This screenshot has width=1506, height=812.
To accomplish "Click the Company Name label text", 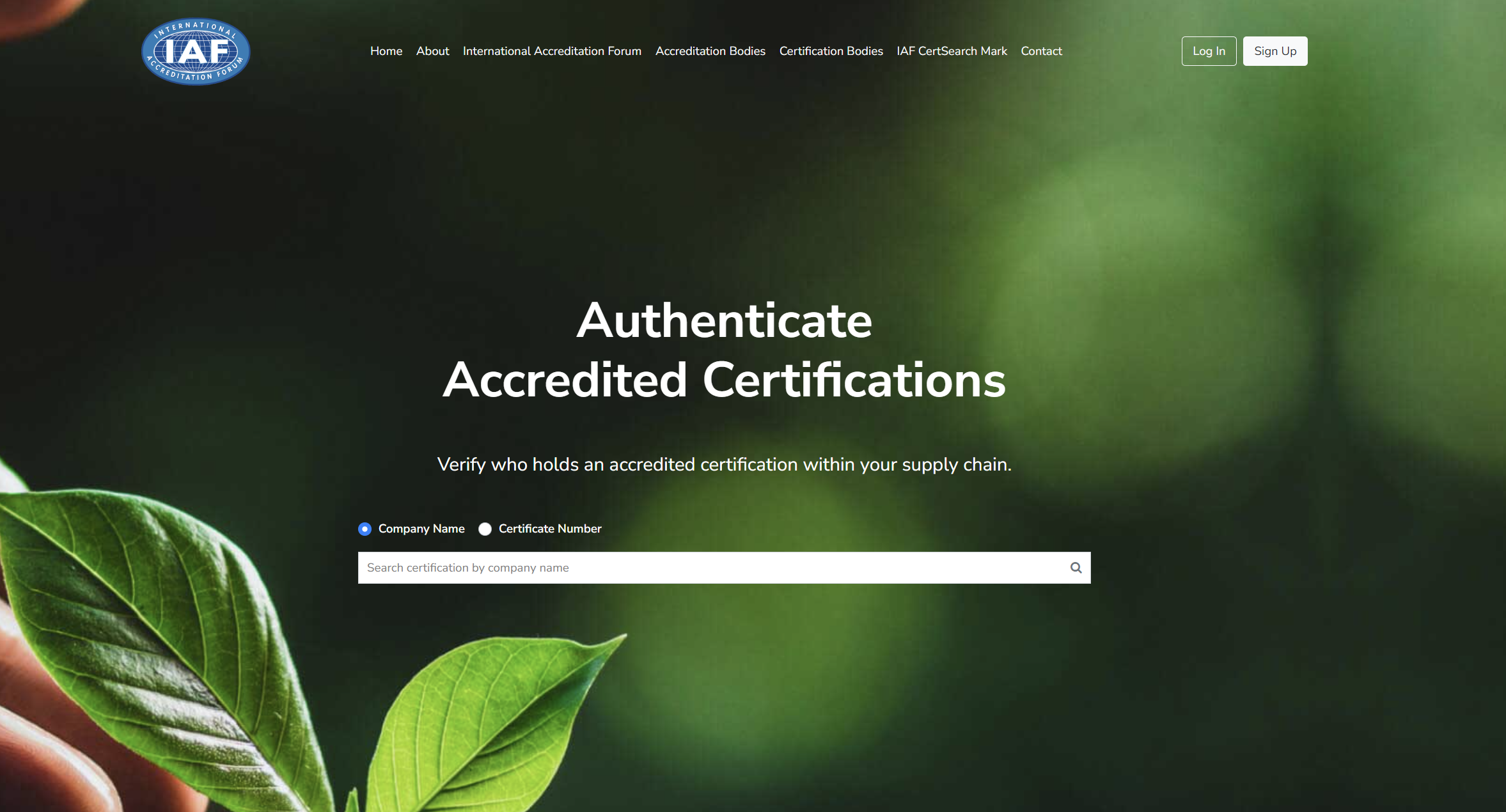I will pos(421,529).
